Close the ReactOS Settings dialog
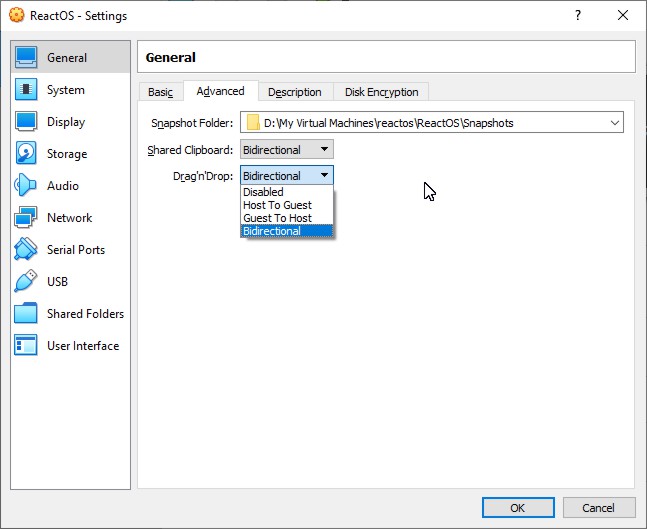 [623, 15]
